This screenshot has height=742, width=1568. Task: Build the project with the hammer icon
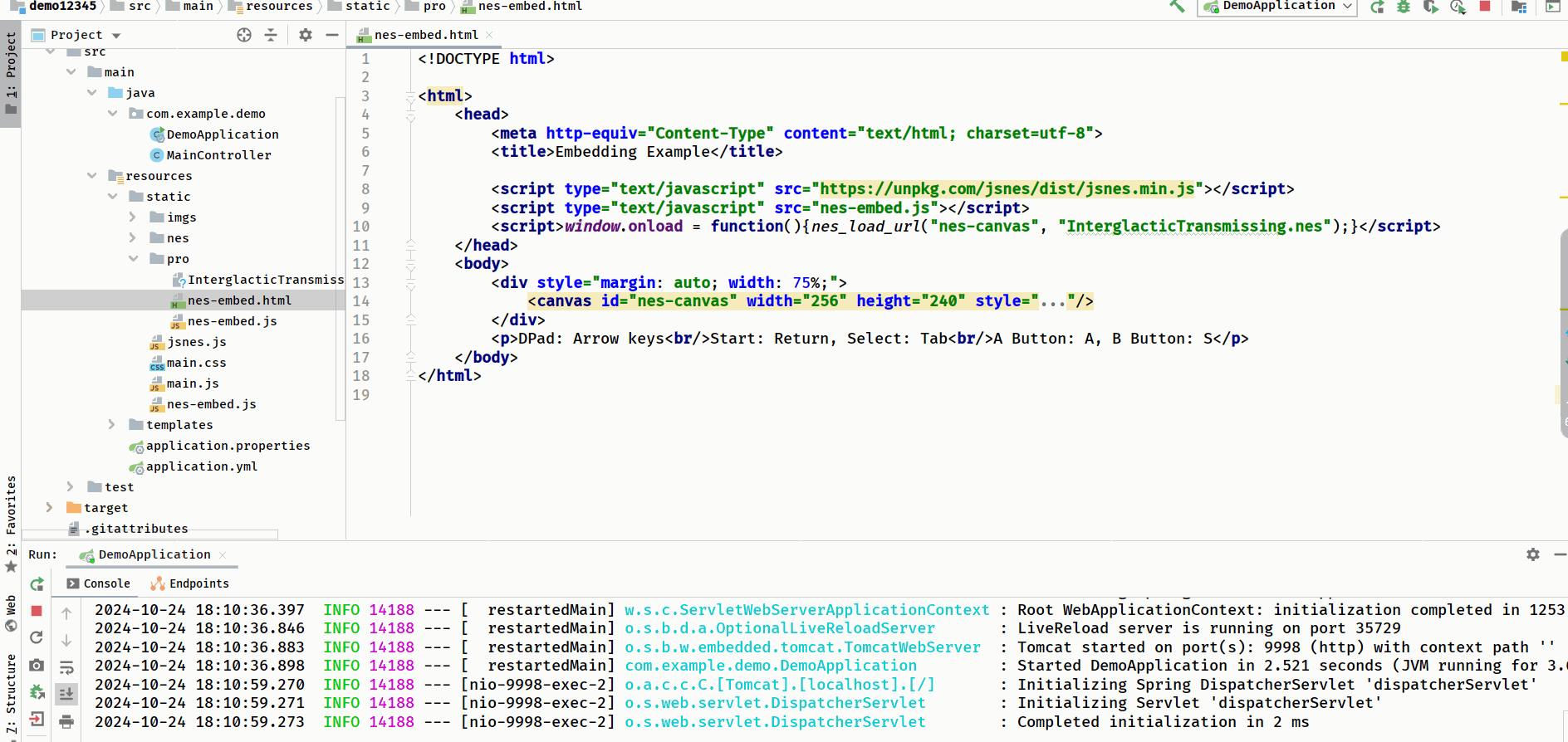pos(1177,6)
